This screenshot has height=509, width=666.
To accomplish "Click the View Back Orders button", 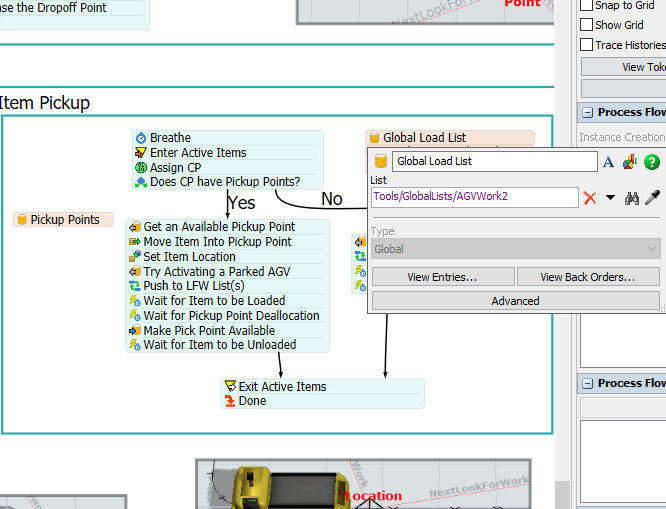I will tap(588, 277).
